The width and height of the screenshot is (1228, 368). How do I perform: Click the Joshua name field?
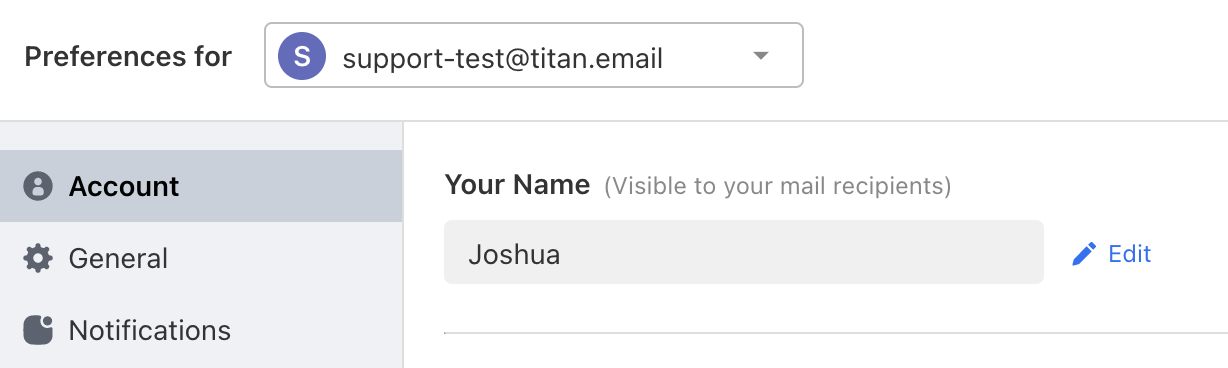point(744,252)
